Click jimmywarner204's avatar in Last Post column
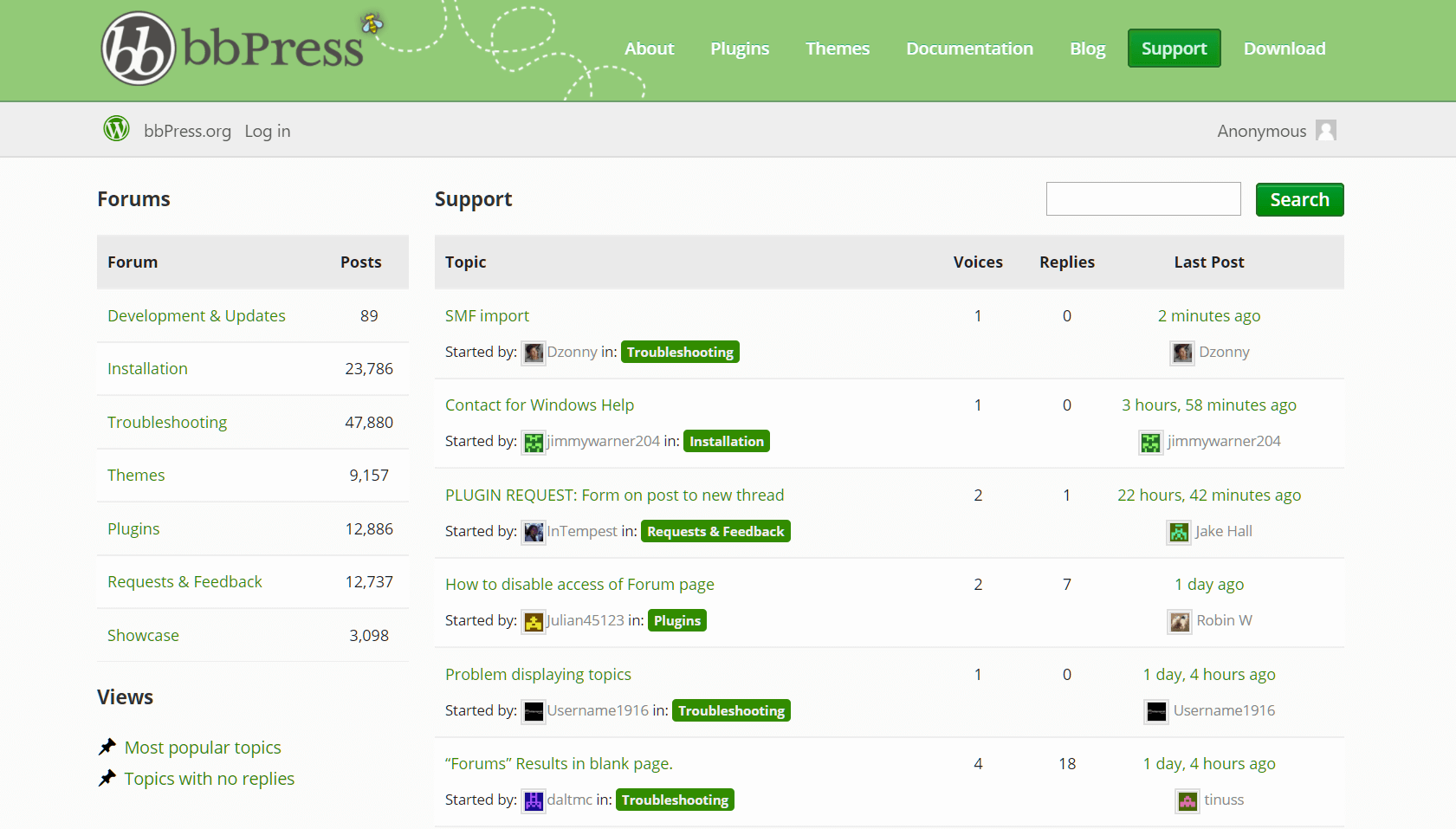Screen dimensions: 1456x829 coord(1150,442)
